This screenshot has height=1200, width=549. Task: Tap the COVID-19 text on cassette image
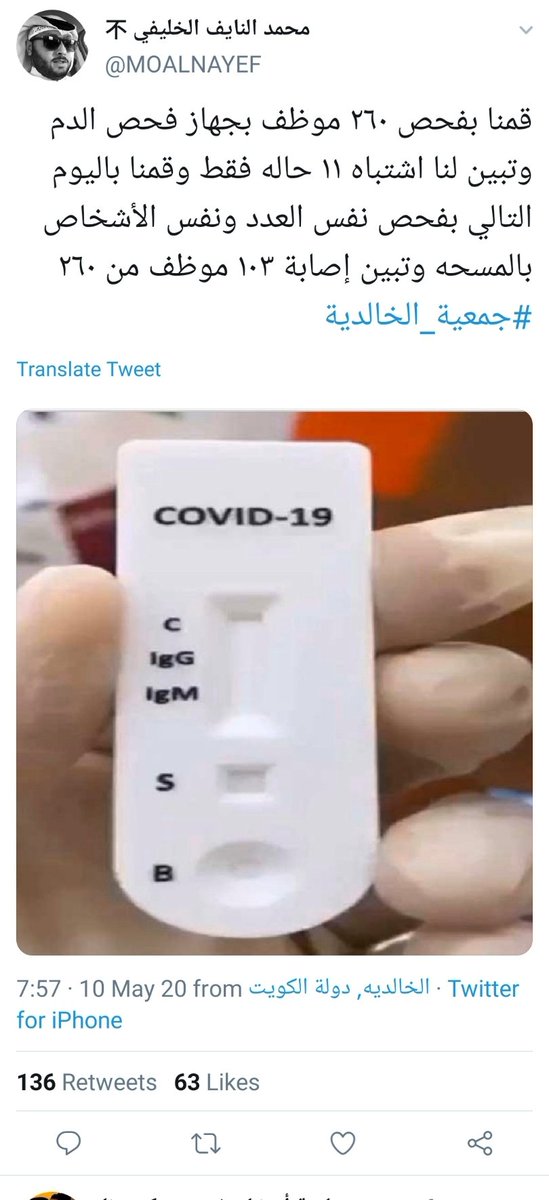coord(242,517)
